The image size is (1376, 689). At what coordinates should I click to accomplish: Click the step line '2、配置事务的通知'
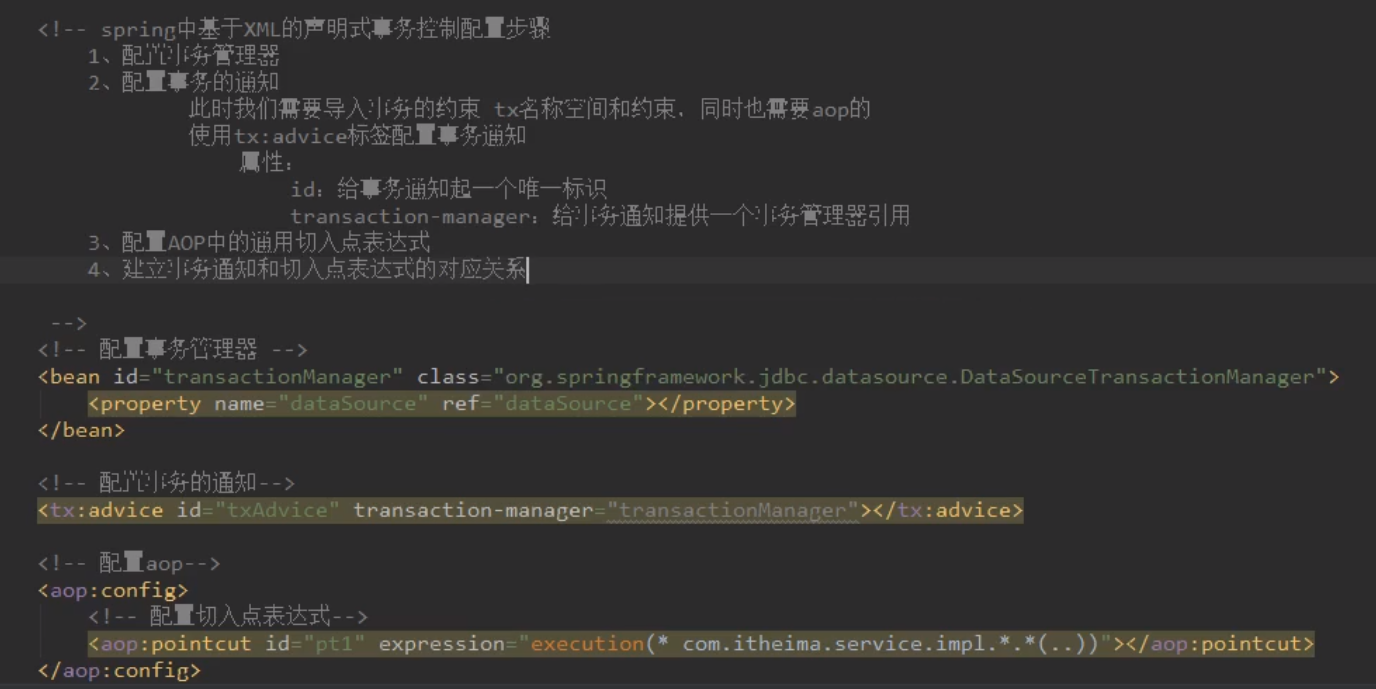click(x=184, y=83)
